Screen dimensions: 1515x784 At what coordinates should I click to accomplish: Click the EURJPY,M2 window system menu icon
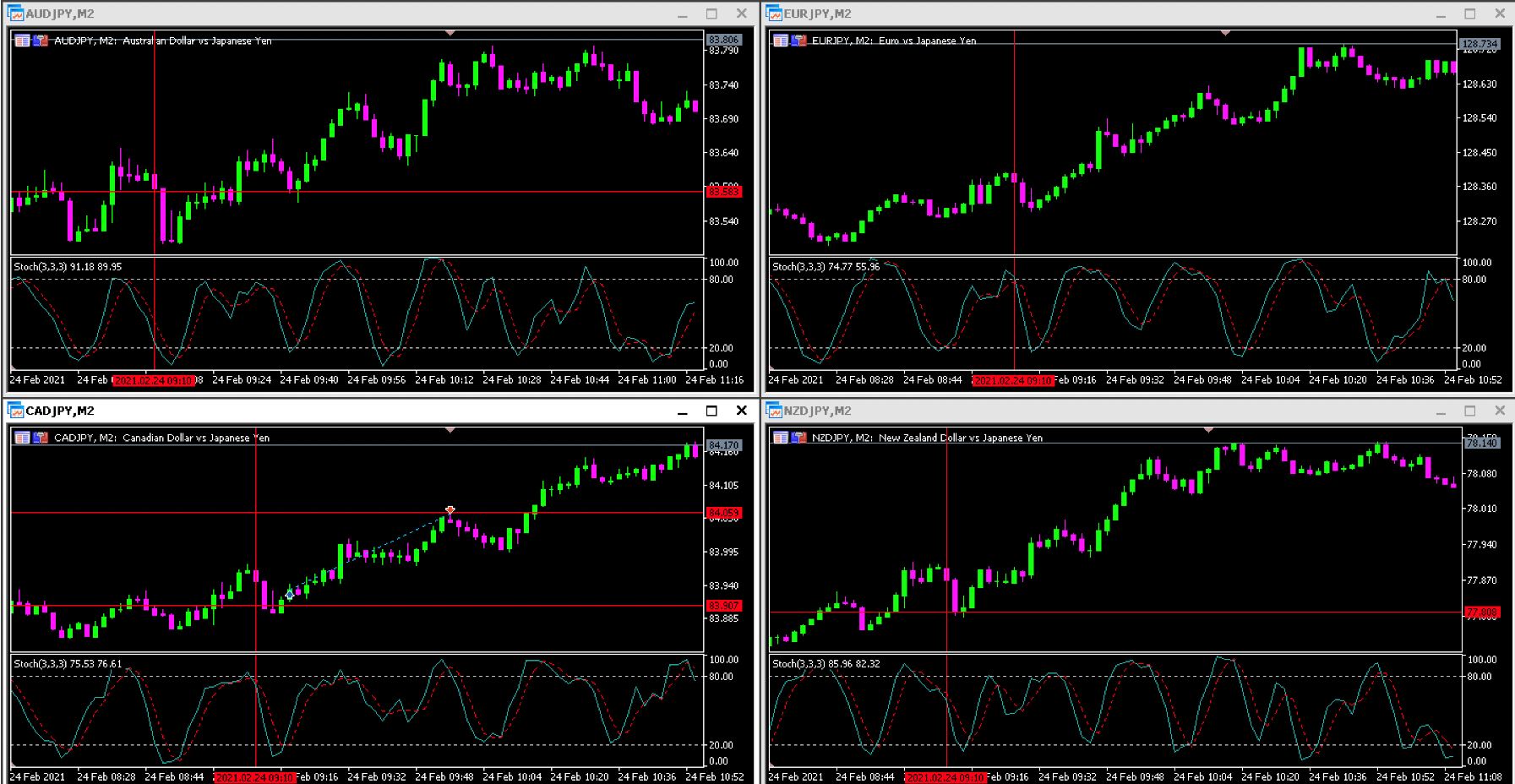click(x=773, y=14)
